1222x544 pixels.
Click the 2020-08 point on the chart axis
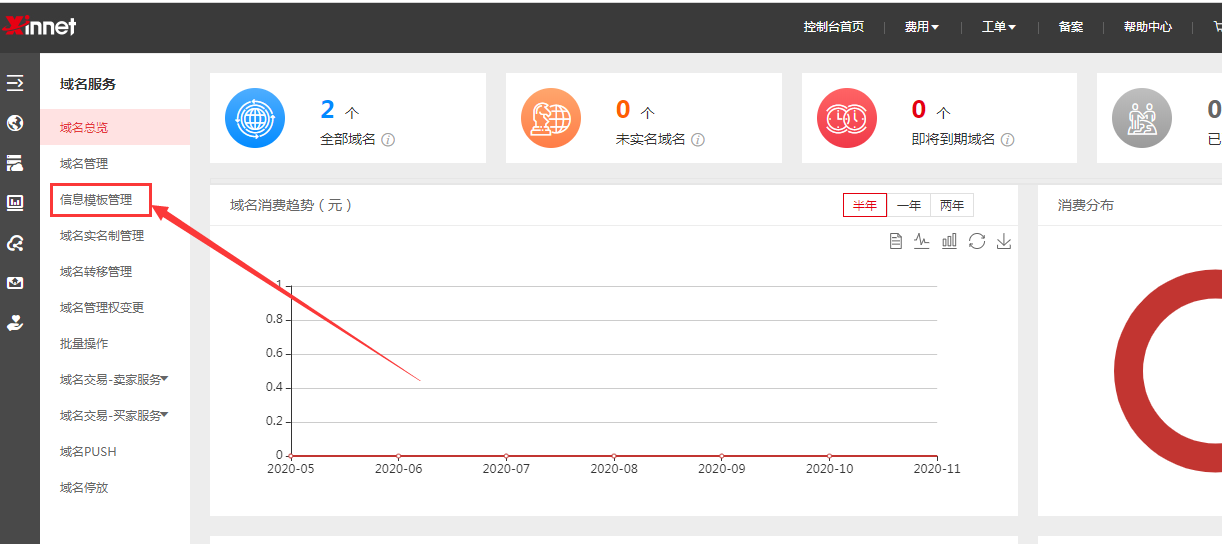tap(614, 456)
